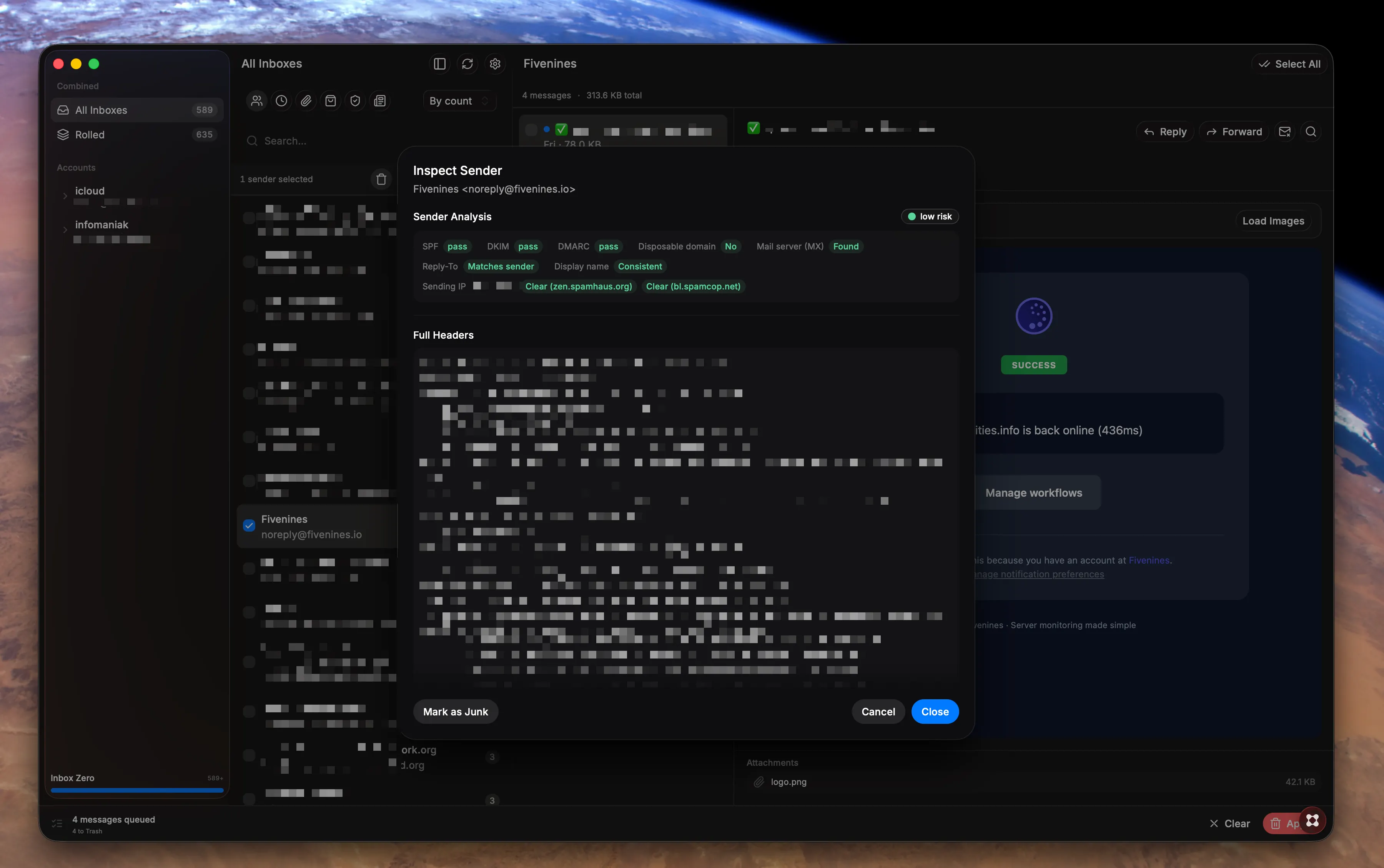Viewport: 1384px width, 868px height.
Task: Click the floating command button
Action: coord(1312,820)
